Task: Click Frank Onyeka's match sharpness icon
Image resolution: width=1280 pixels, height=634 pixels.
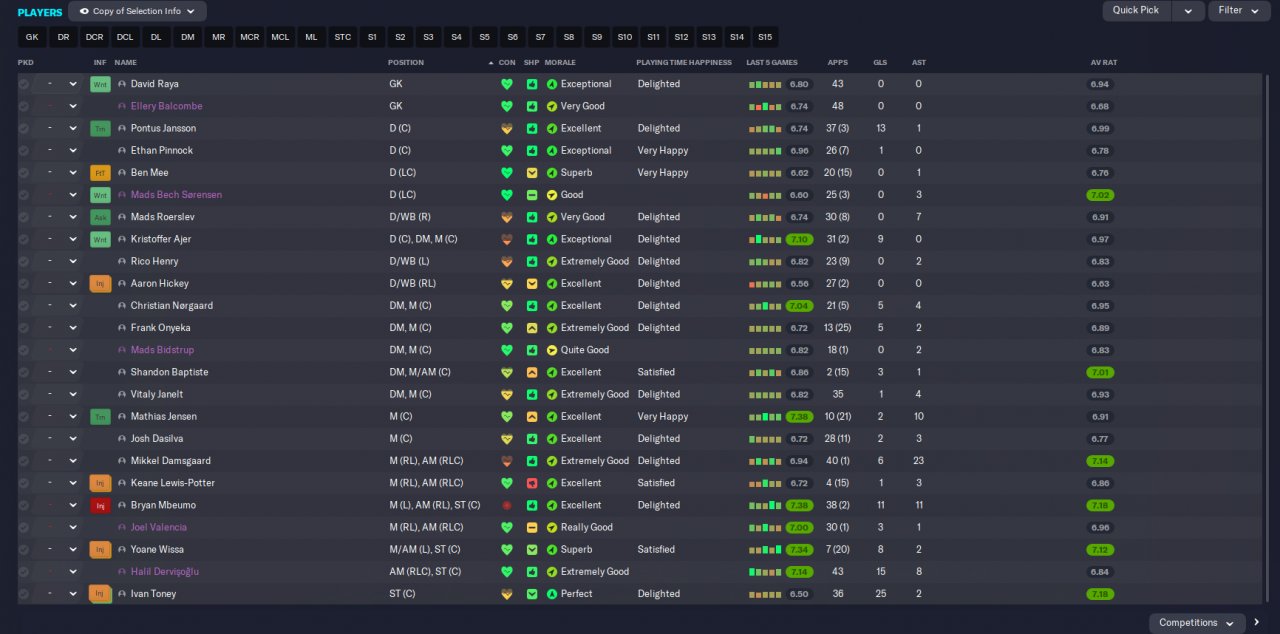Action: [532, 328]
